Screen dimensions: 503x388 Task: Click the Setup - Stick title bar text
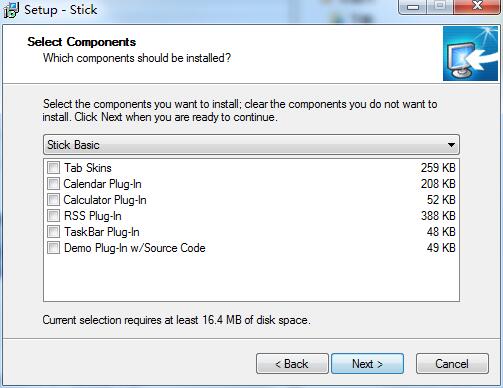click(61, 9)
